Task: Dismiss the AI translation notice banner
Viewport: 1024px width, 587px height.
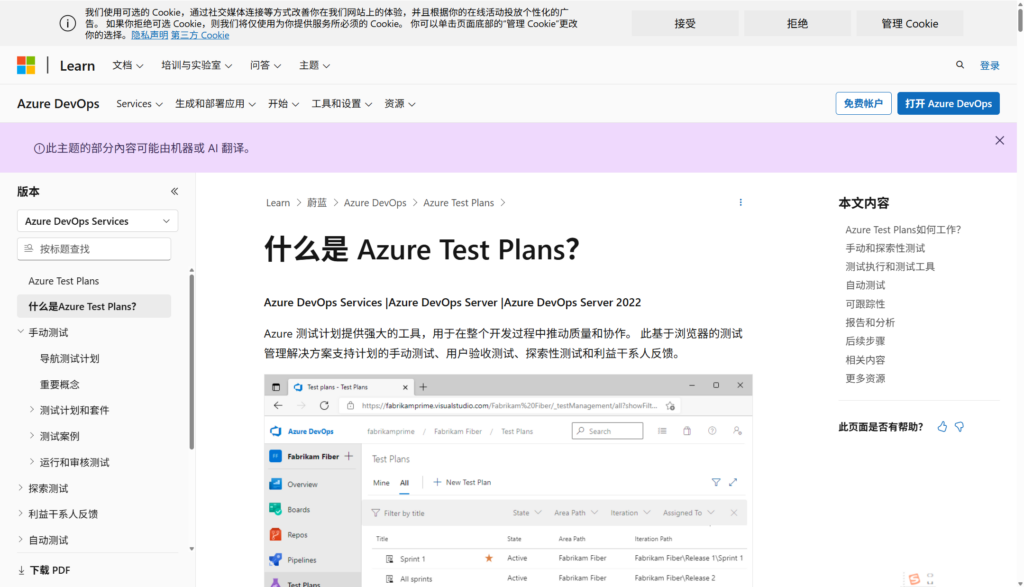Action: coord(999,140)
